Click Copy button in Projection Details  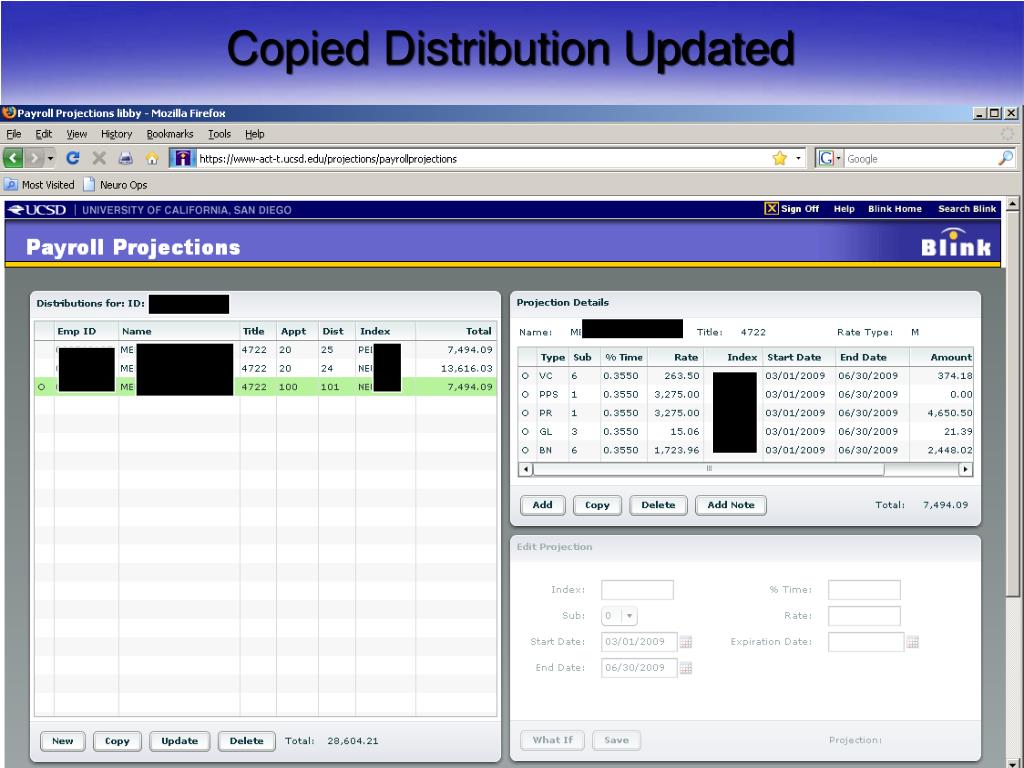tap(597, 505)
